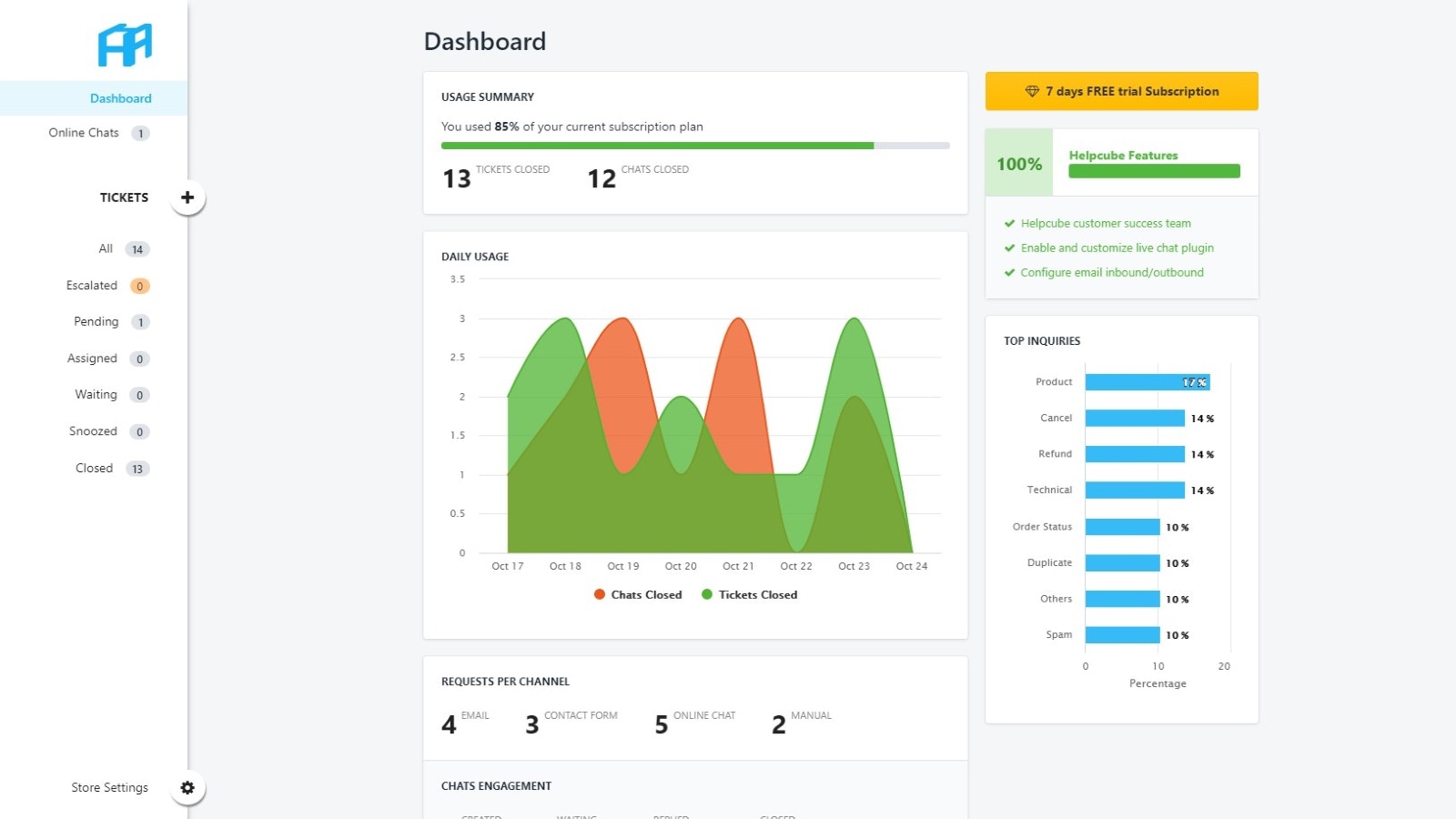
Task: Click the CHATS ENGAGEMENT heading
Action: (x=496, y=786)
